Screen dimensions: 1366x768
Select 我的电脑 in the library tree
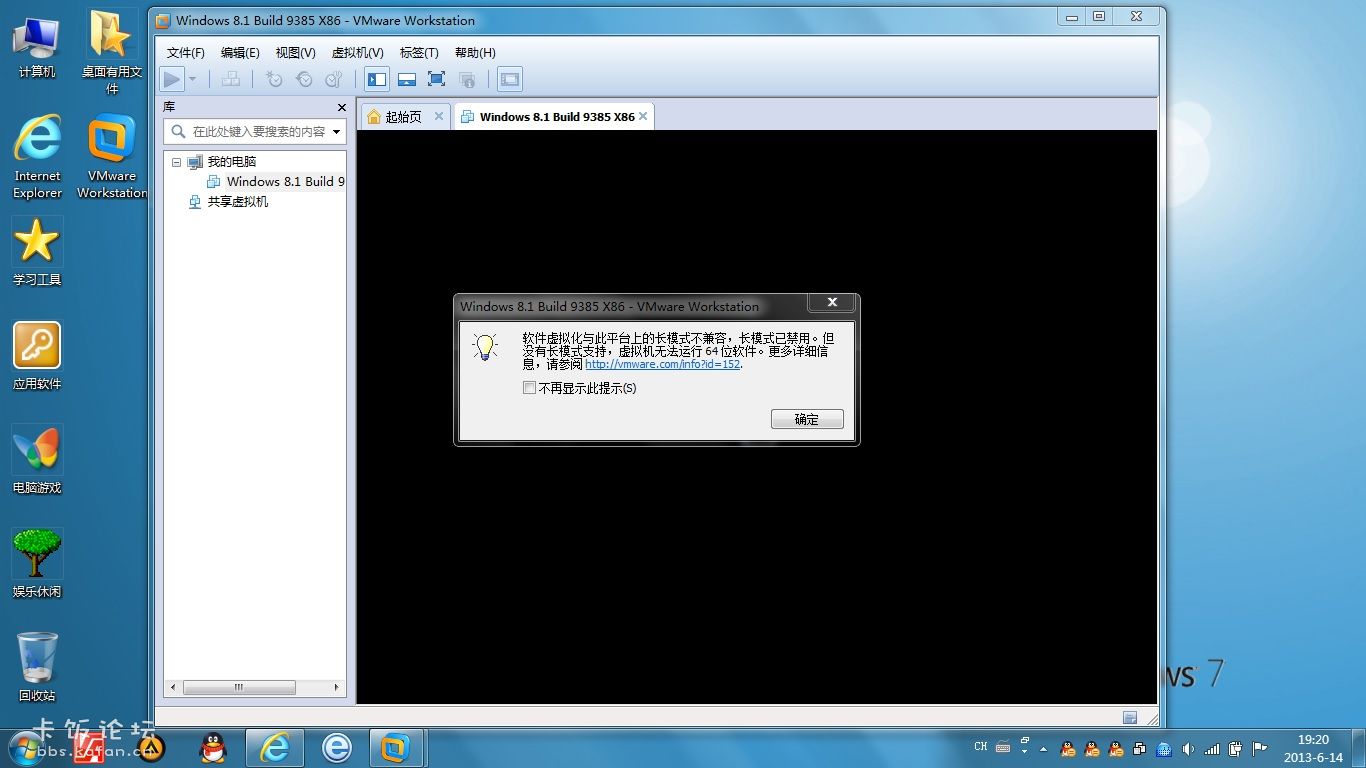click(231, 162)
